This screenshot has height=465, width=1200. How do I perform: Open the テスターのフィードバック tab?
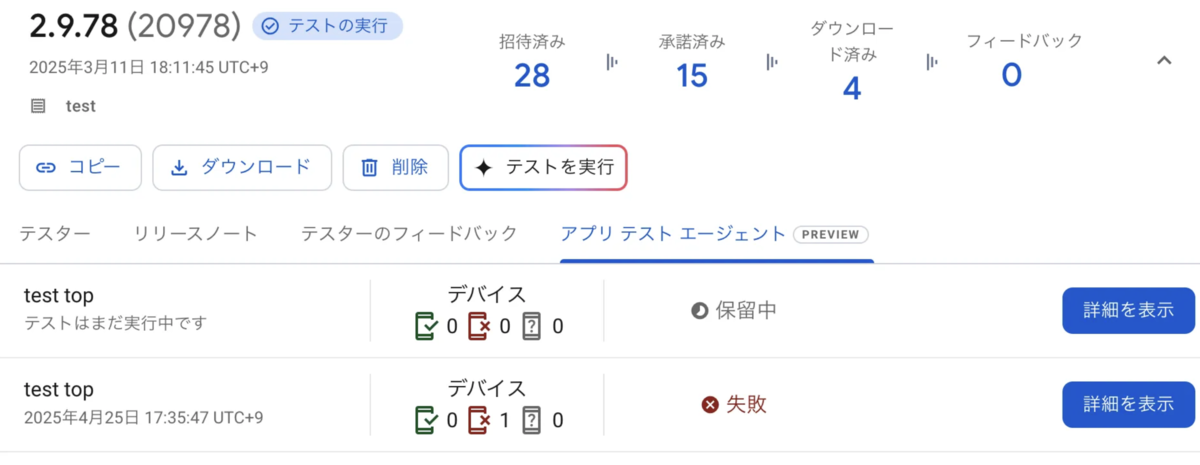(409, 234)
